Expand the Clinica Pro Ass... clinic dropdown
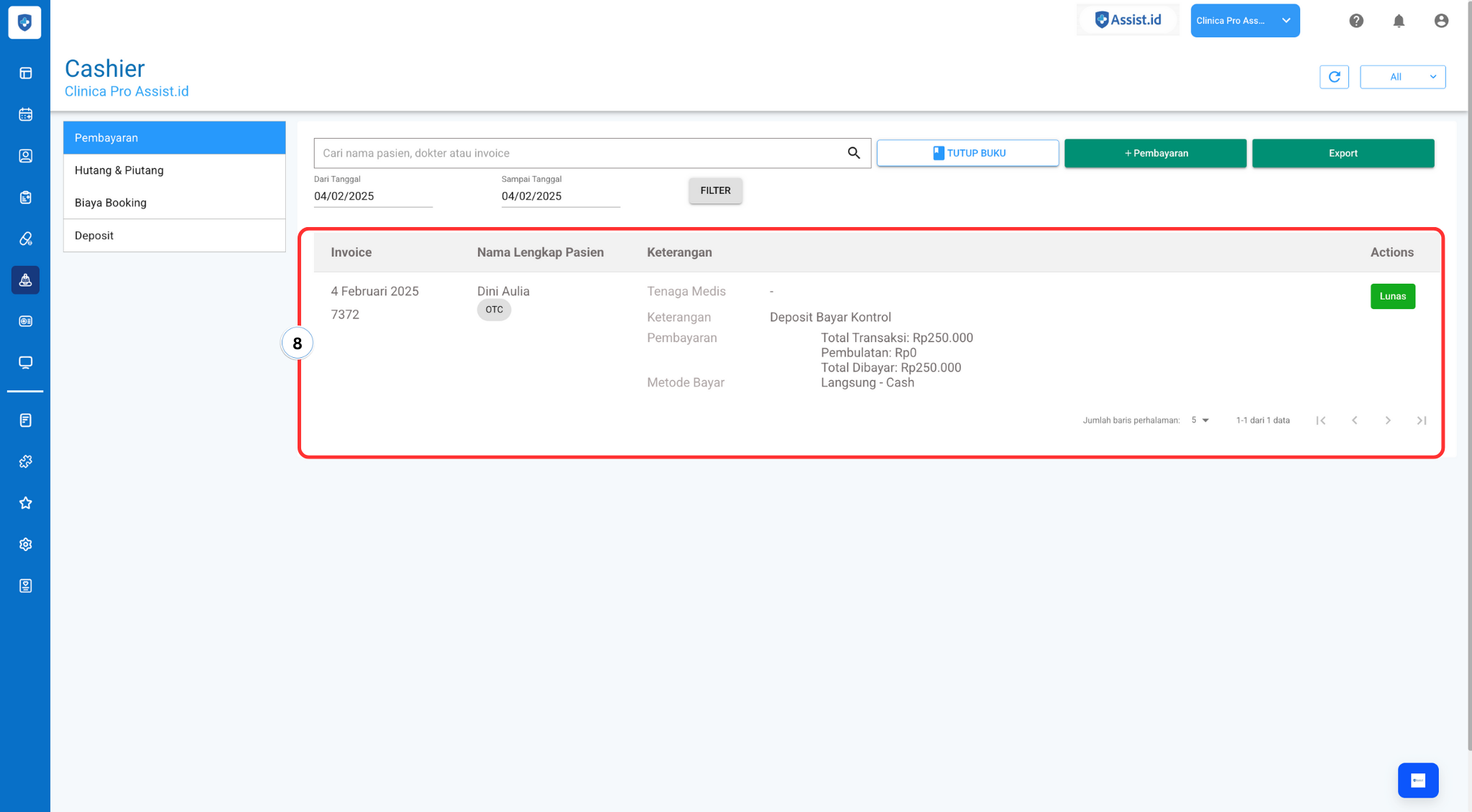1472x812 pixels. pyautogui.click(x=1245, y=21)
